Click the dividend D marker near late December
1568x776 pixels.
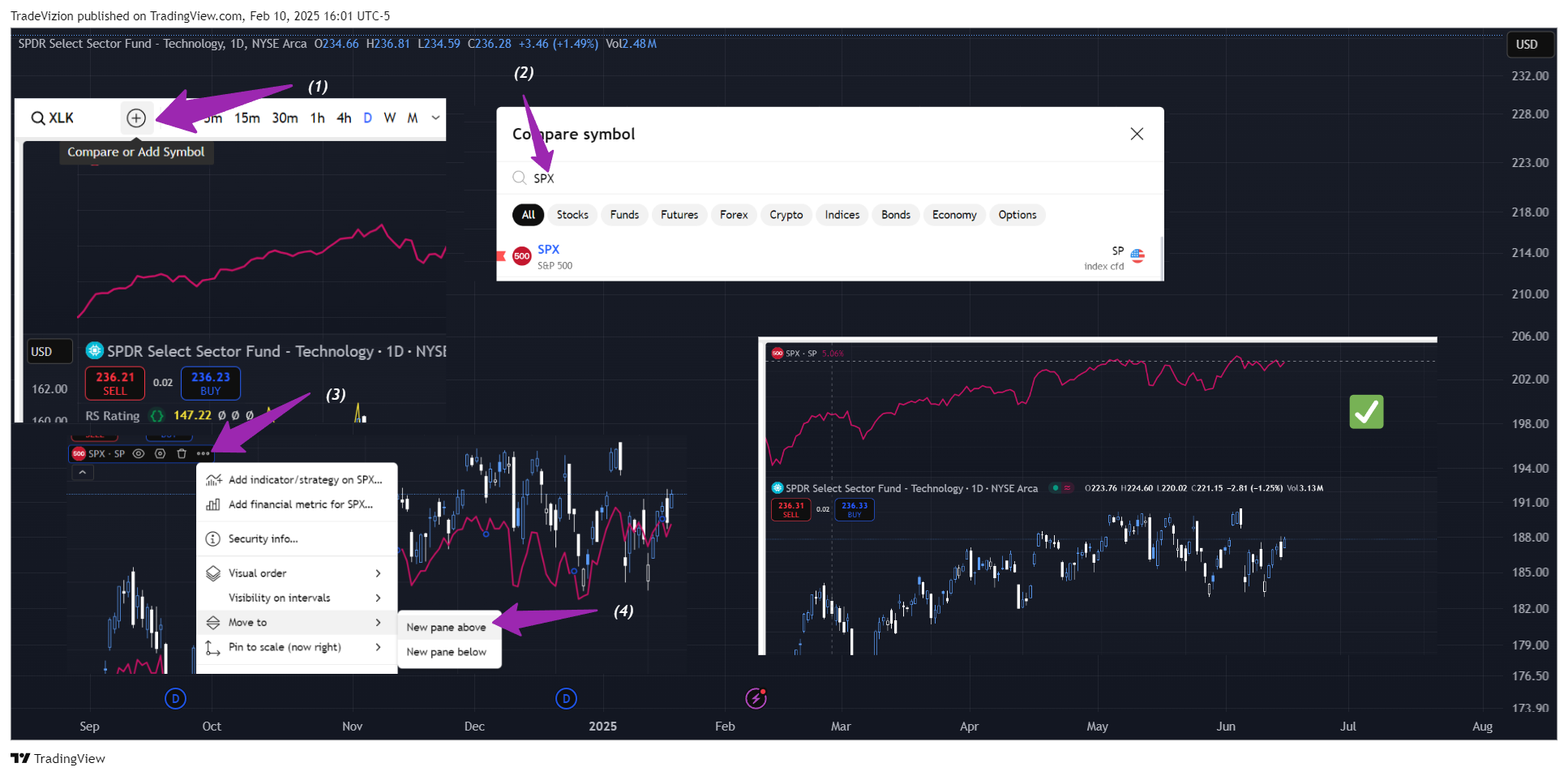point(566,698)
